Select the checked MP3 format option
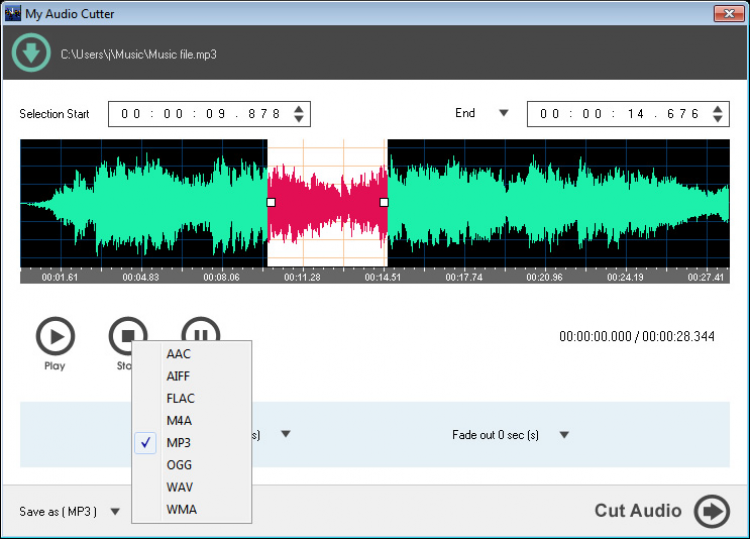Image resolution: width=750 pixels, height=539 pixels. tap(180, 442)
